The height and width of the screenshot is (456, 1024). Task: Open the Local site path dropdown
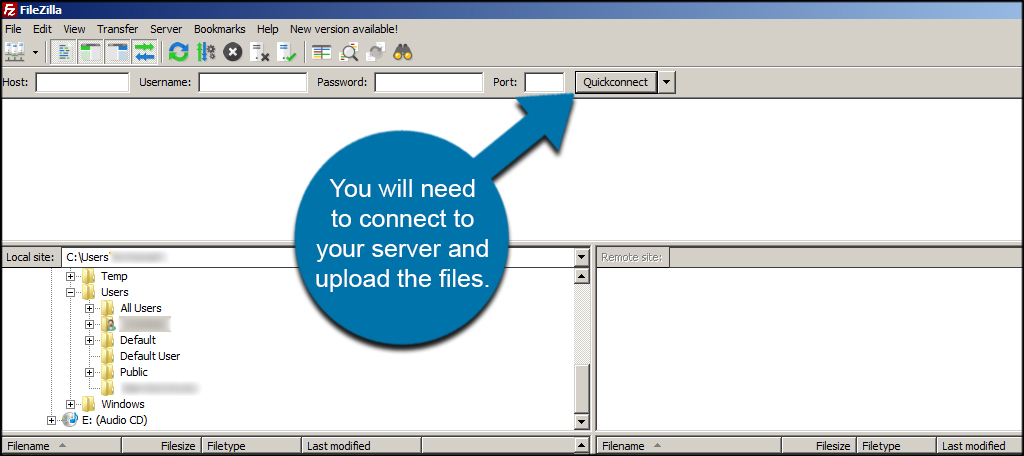[x=581, y=257]
